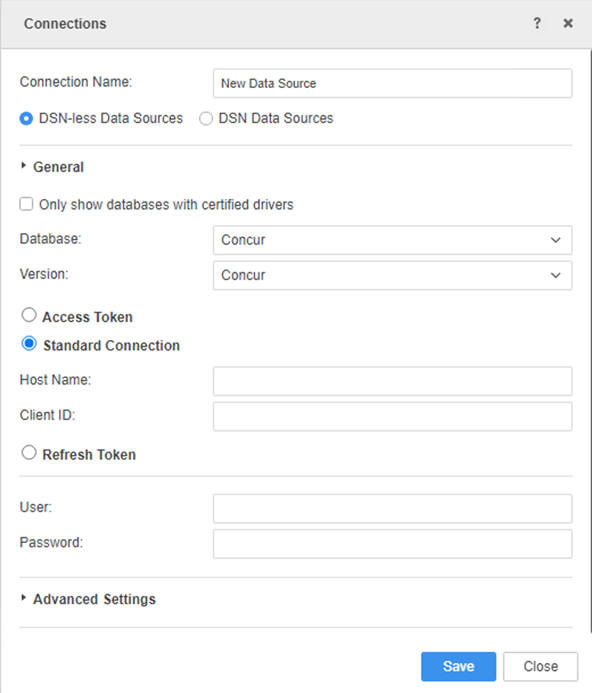Close the Connections dialog with X
This screenshot has height=693, width=592.
click(x=568, y=23)
